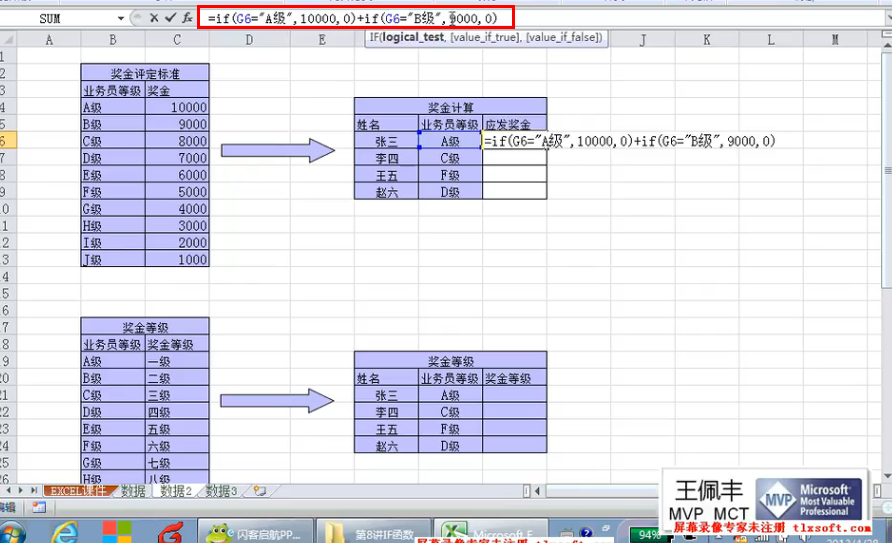Open the 闪客启航PP taskbar window

255,531
